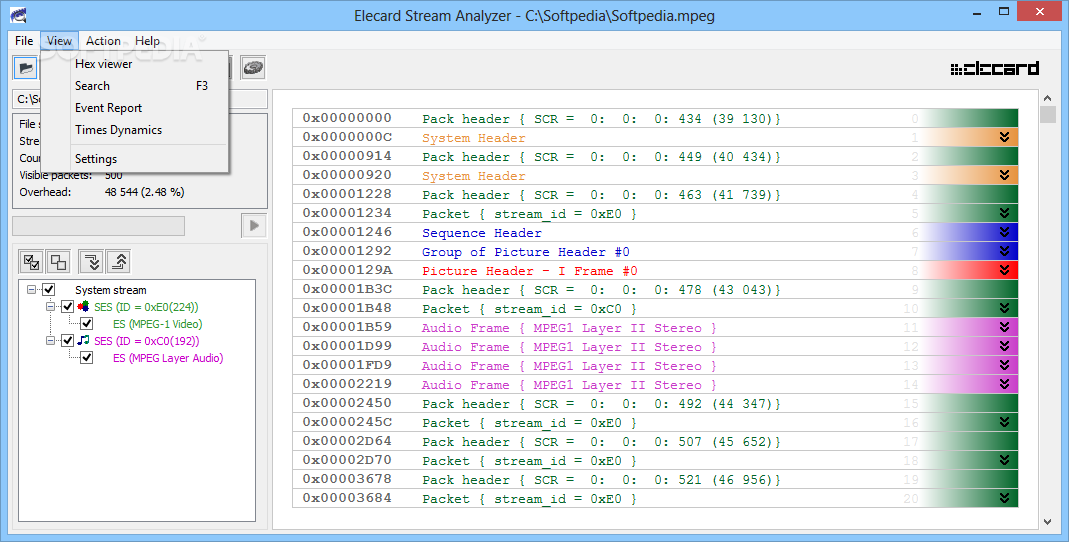
Task: Click the 'Sequence Header' text
Action: pos(481,233)
